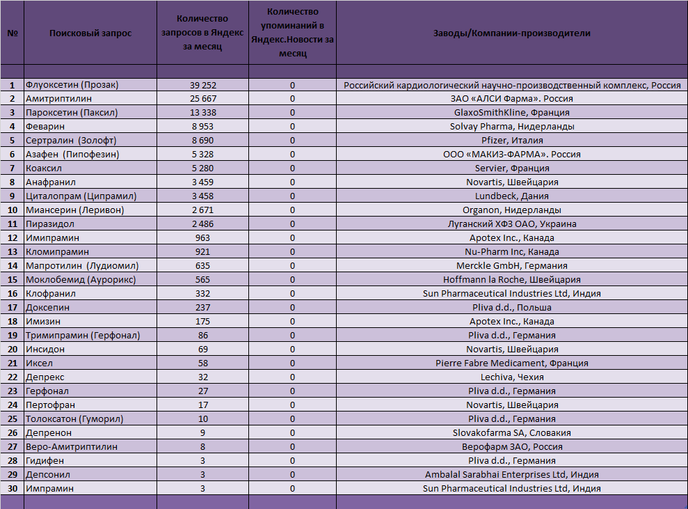688x509 pixels.
Task: Click the cell 'Organon, Нидерланды'
Action: (x=512, y=210)
